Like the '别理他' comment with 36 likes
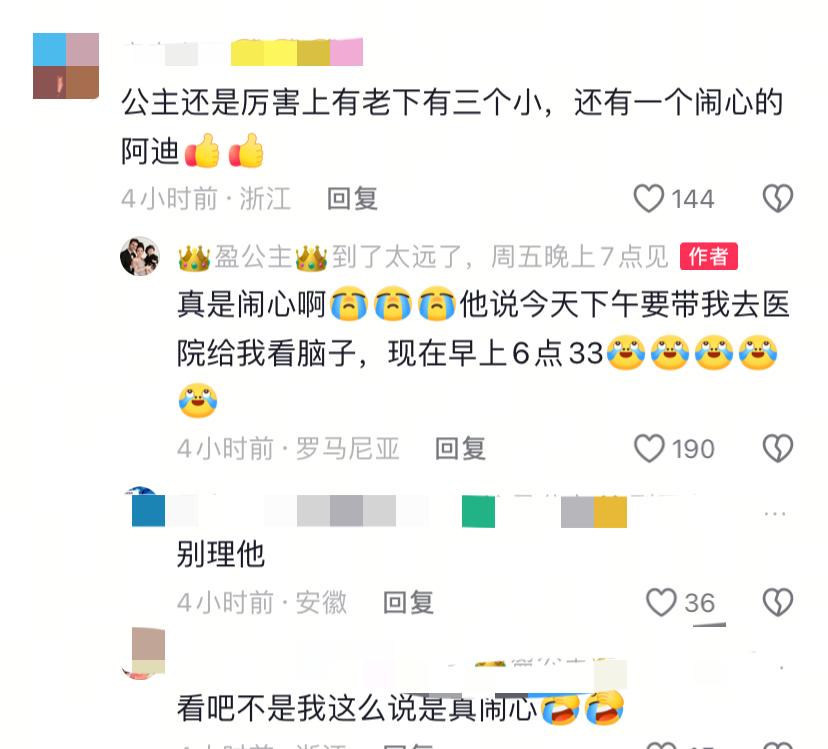Screen dimensions: 828x749 tap(661, 602)
